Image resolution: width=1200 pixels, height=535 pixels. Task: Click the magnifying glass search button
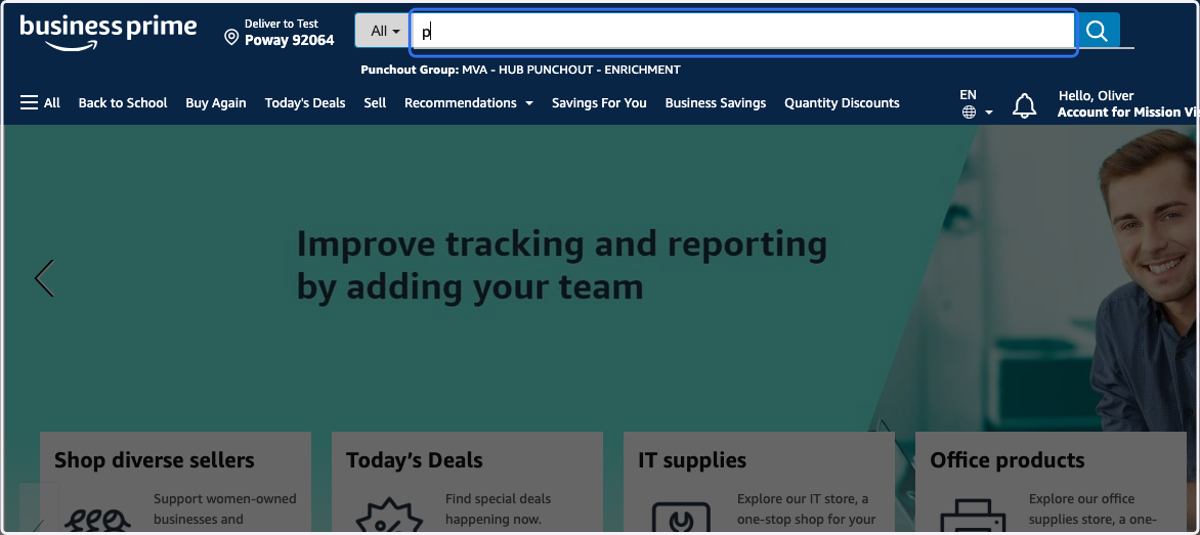tap(1097, 31)
